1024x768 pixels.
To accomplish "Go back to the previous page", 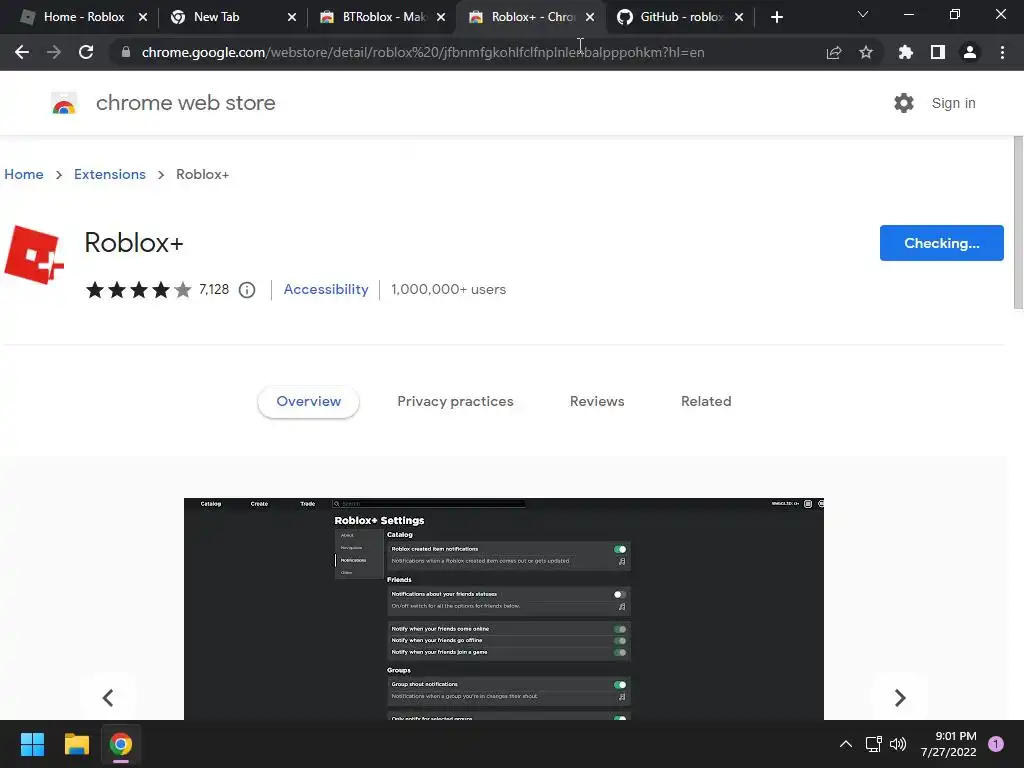I will [22, 52].
